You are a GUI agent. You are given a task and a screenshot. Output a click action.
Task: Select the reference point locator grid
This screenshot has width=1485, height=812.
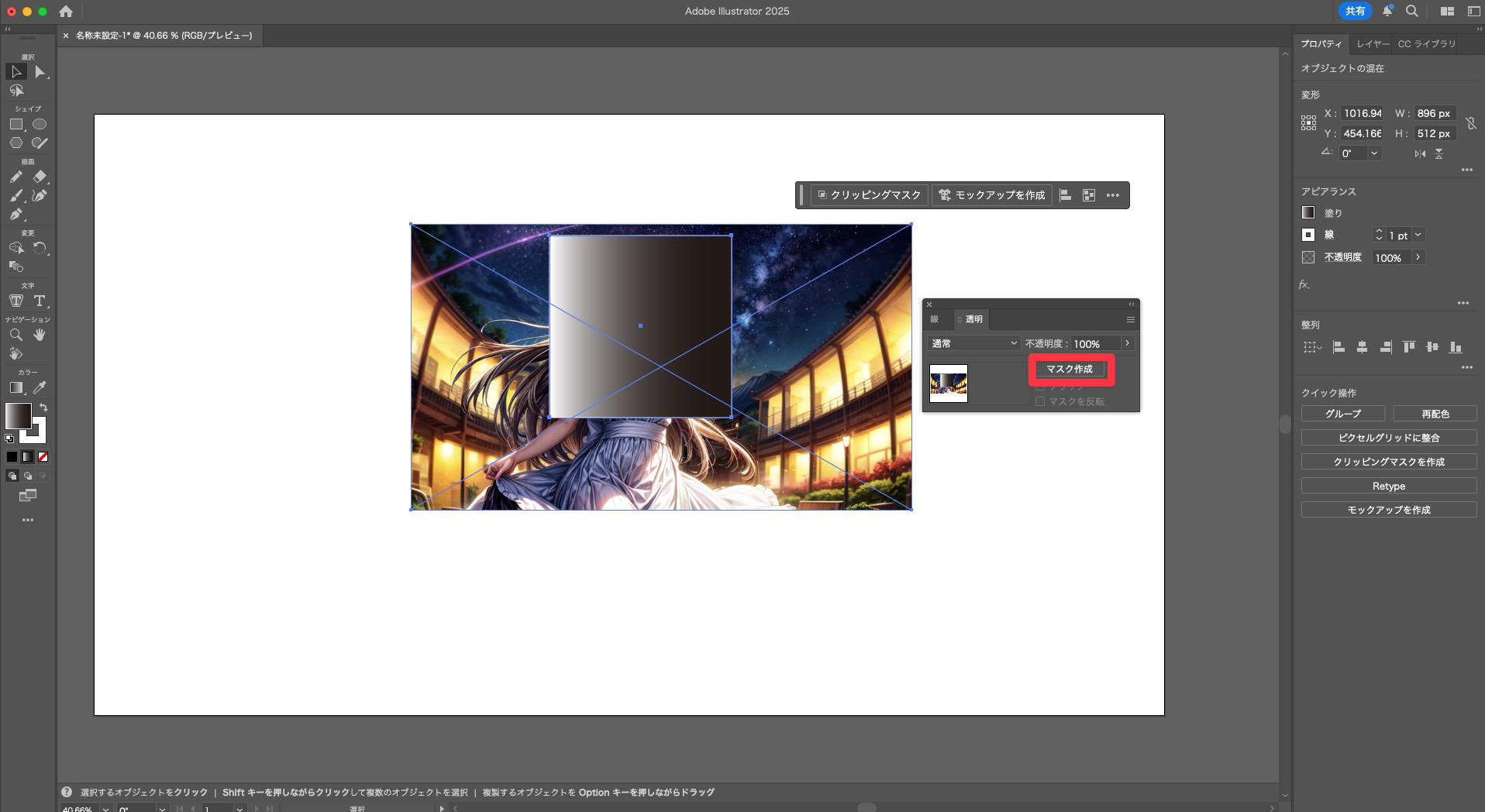[x=1308, y=122]
